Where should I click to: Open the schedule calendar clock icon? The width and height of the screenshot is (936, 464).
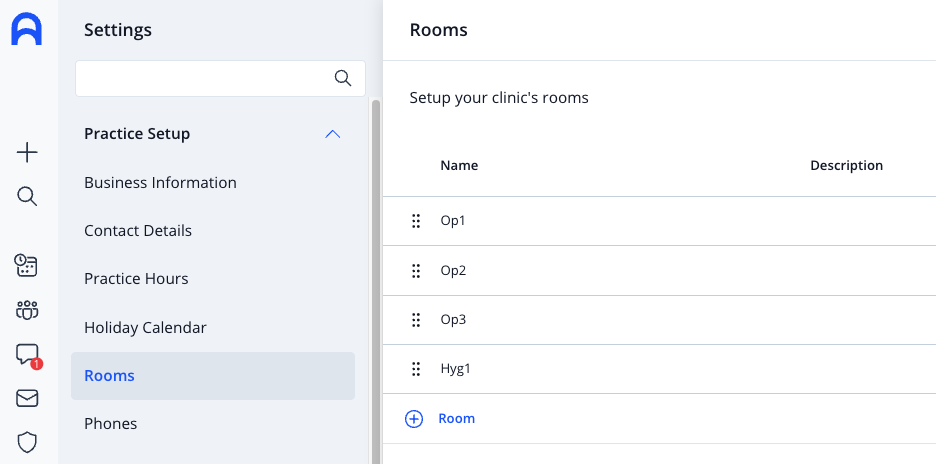(27, 265)
